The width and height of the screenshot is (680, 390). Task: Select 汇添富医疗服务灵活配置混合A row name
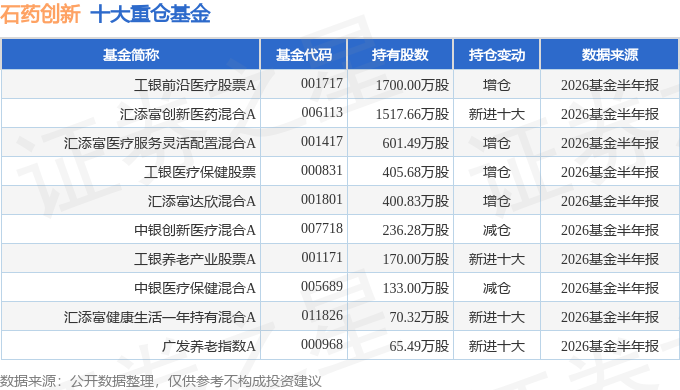pos(160,143)
